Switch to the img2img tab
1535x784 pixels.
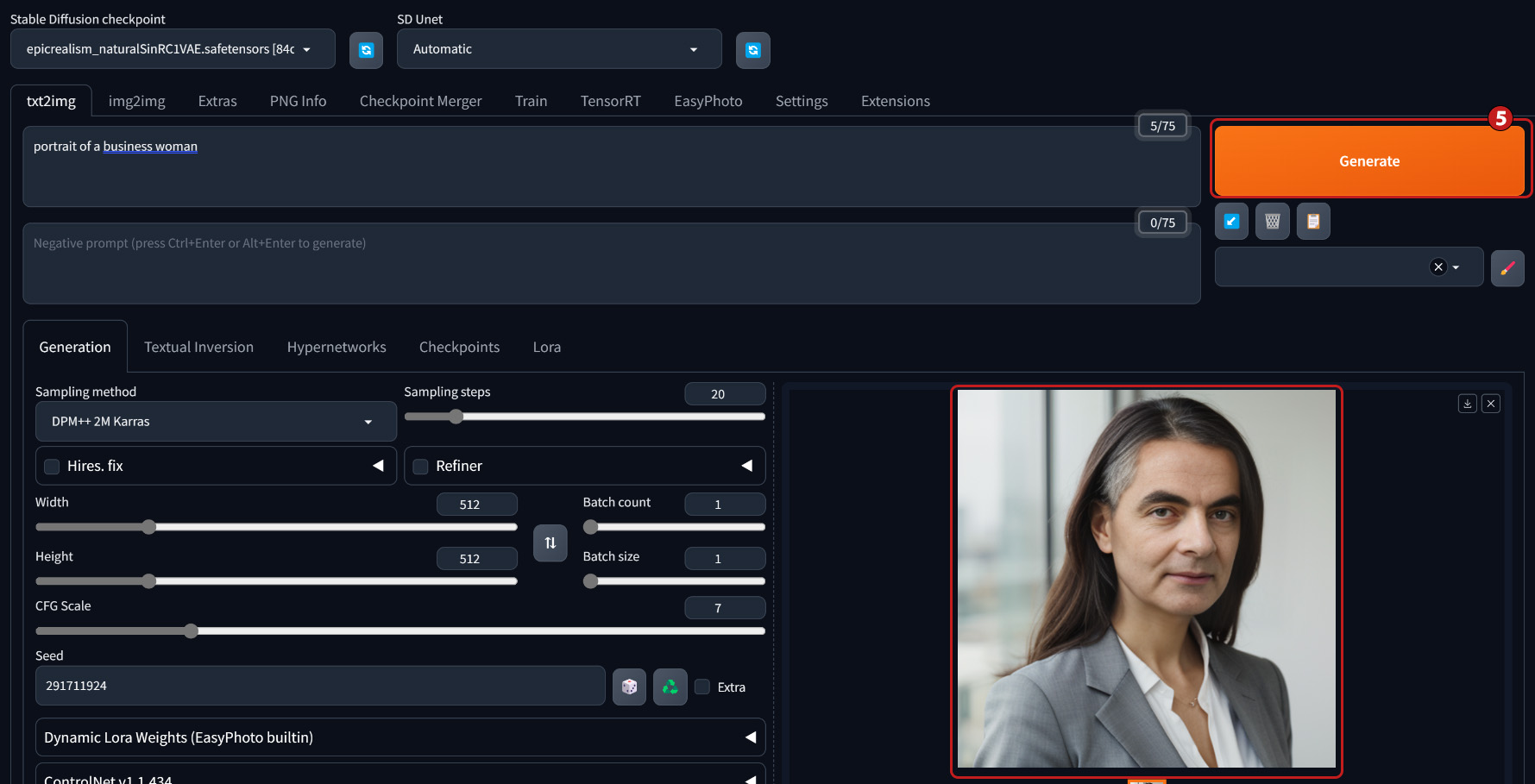(137, 101)
